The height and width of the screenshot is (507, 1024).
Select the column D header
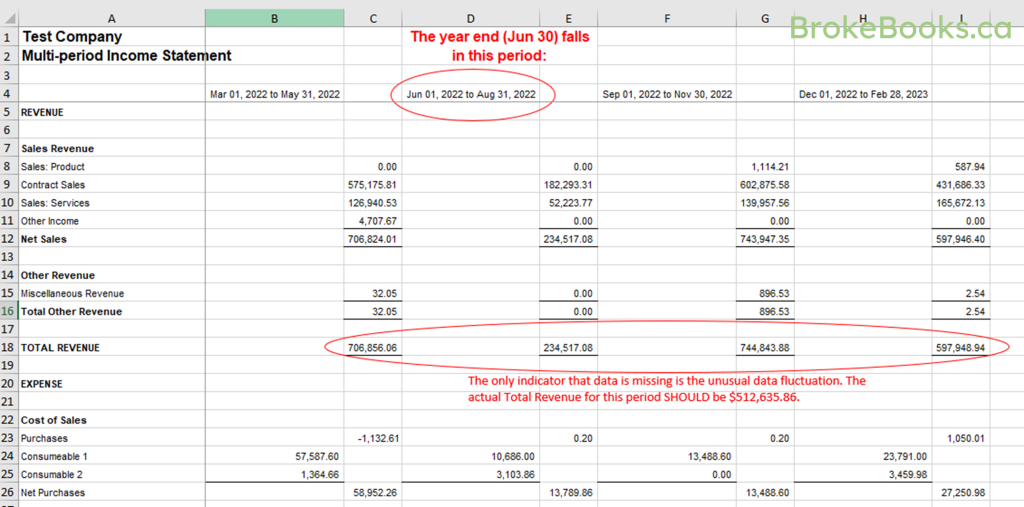(x=470, y=19)
